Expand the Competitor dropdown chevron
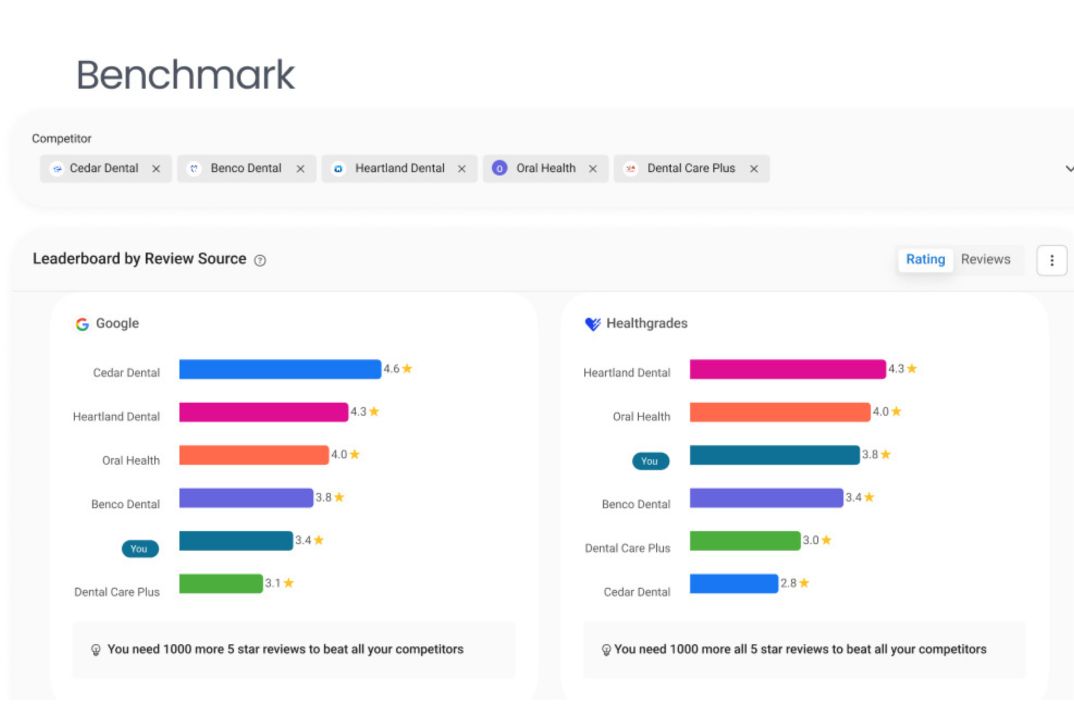Screen dimensions: 1074x720 pyautogui.click(x=1068, y=169)
